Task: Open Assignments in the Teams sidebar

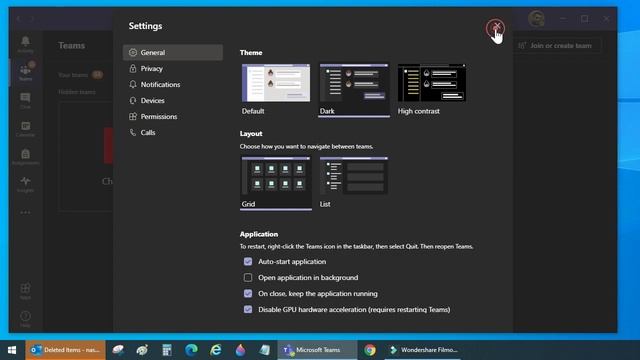Action: 25,156
